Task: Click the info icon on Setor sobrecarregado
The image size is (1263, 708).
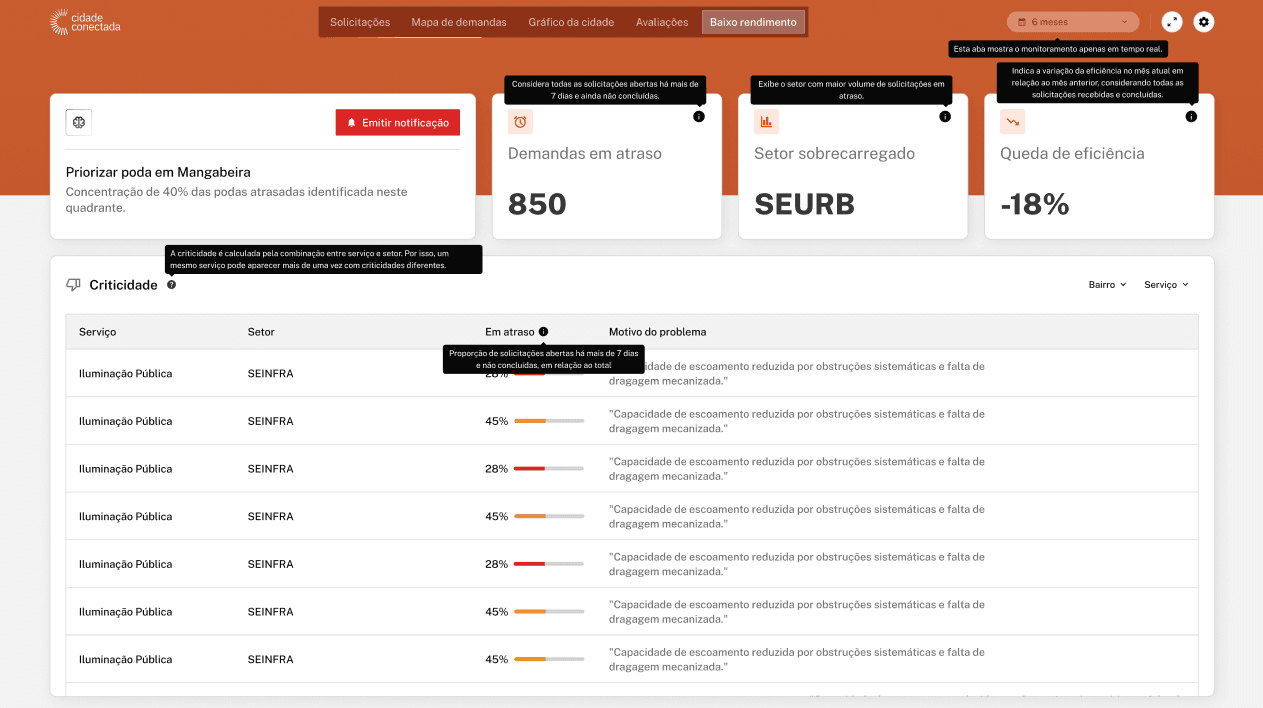Action: (945, 117)
